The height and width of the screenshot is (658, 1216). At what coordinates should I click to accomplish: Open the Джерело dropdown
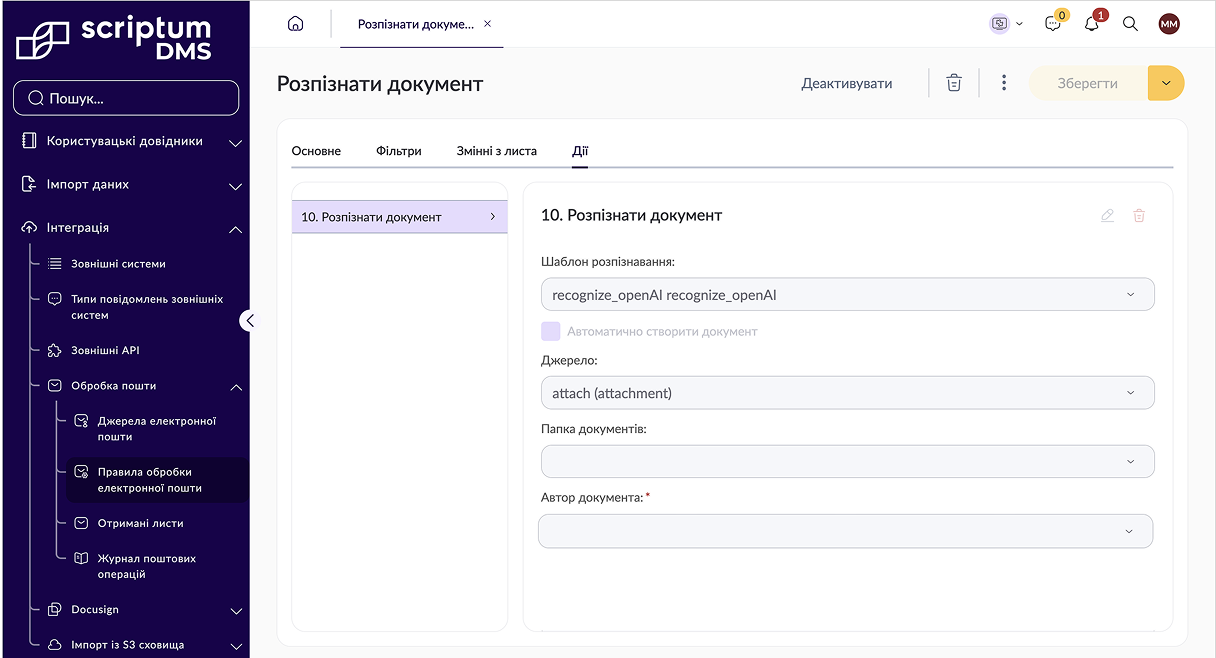pyautogui.click(x=847, y=393)
